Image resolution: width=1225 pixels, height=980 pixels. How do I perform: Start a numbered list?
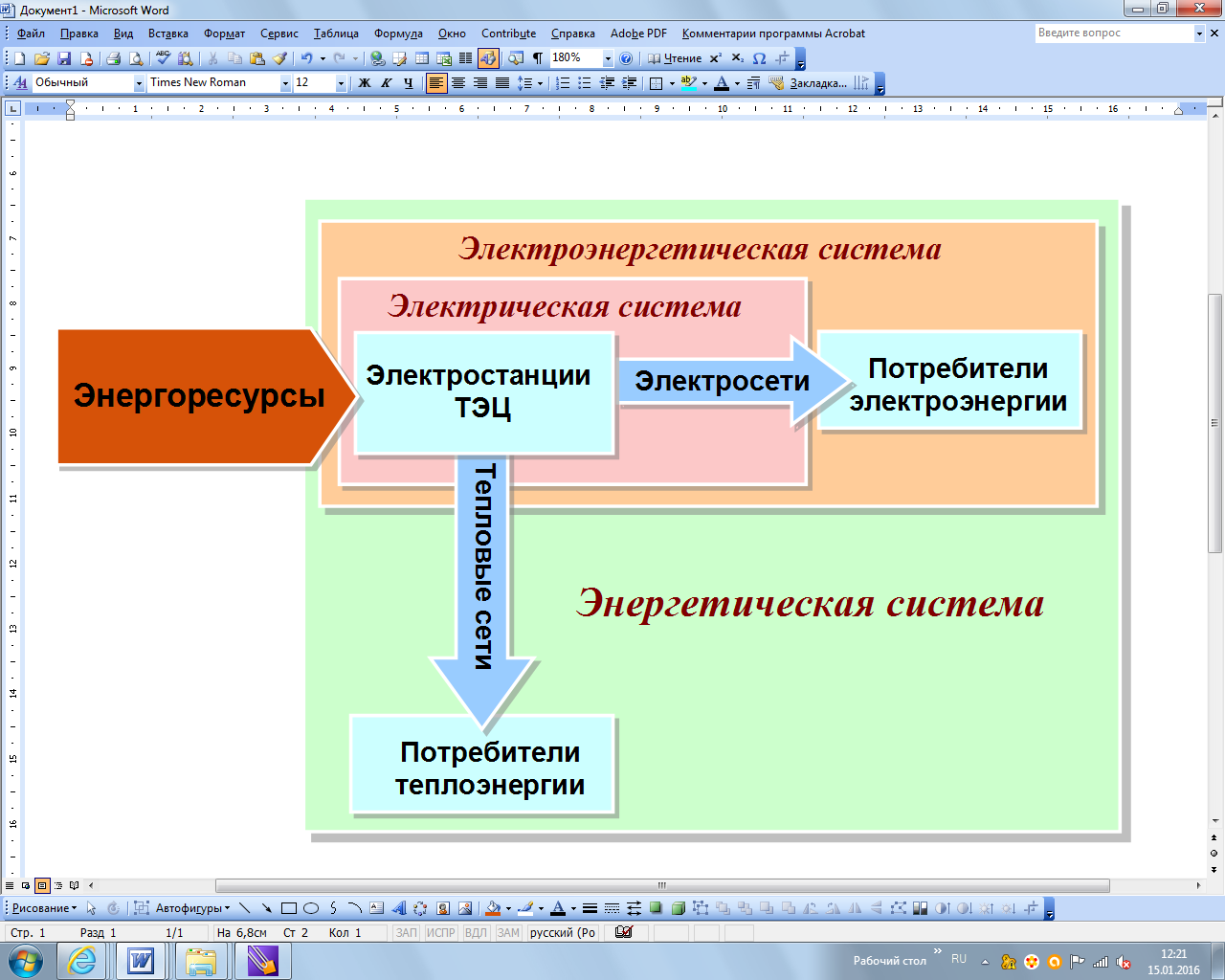[563, 83]
